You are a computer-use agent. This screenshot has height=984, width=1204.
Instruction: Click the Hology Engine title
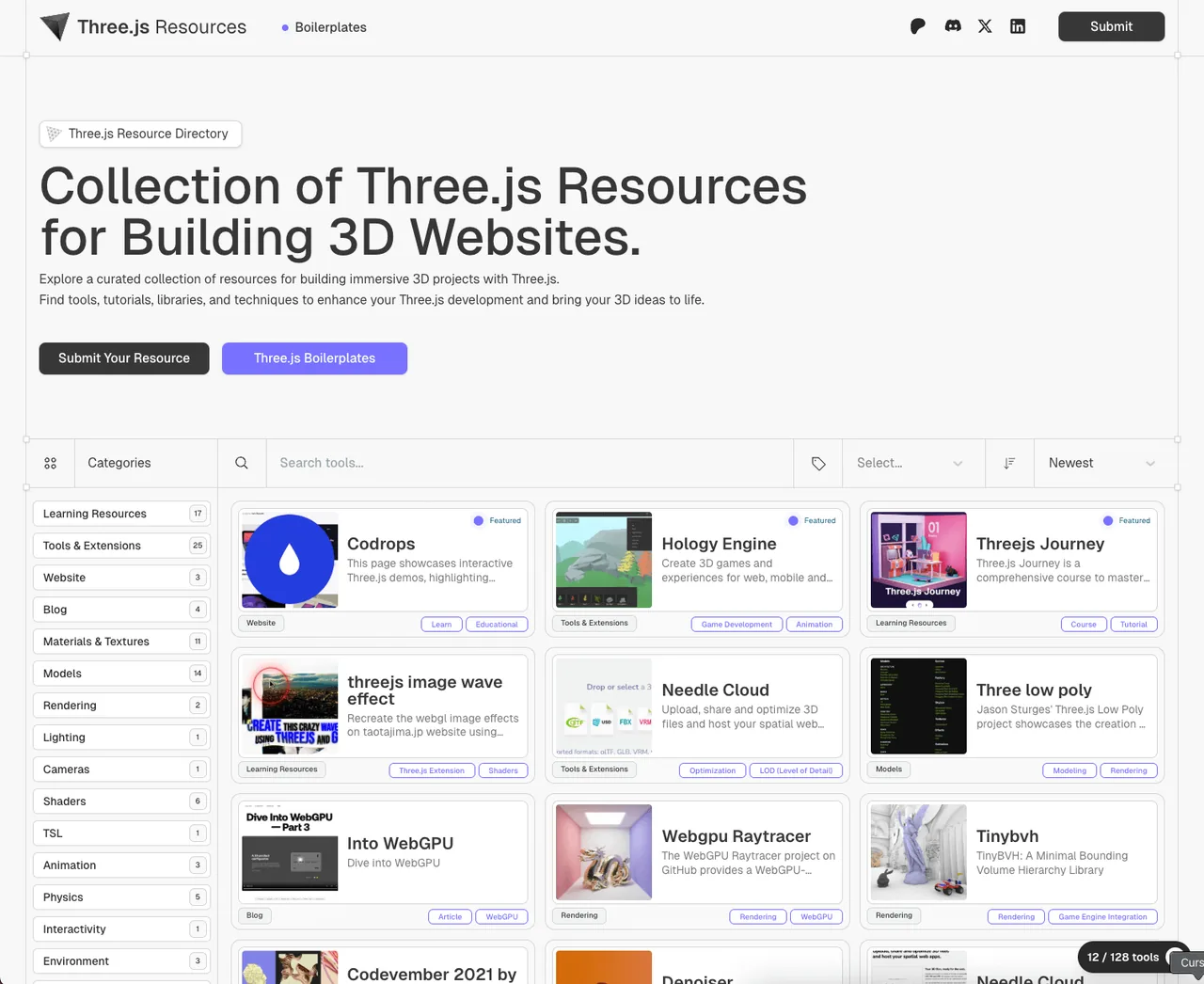719,544
